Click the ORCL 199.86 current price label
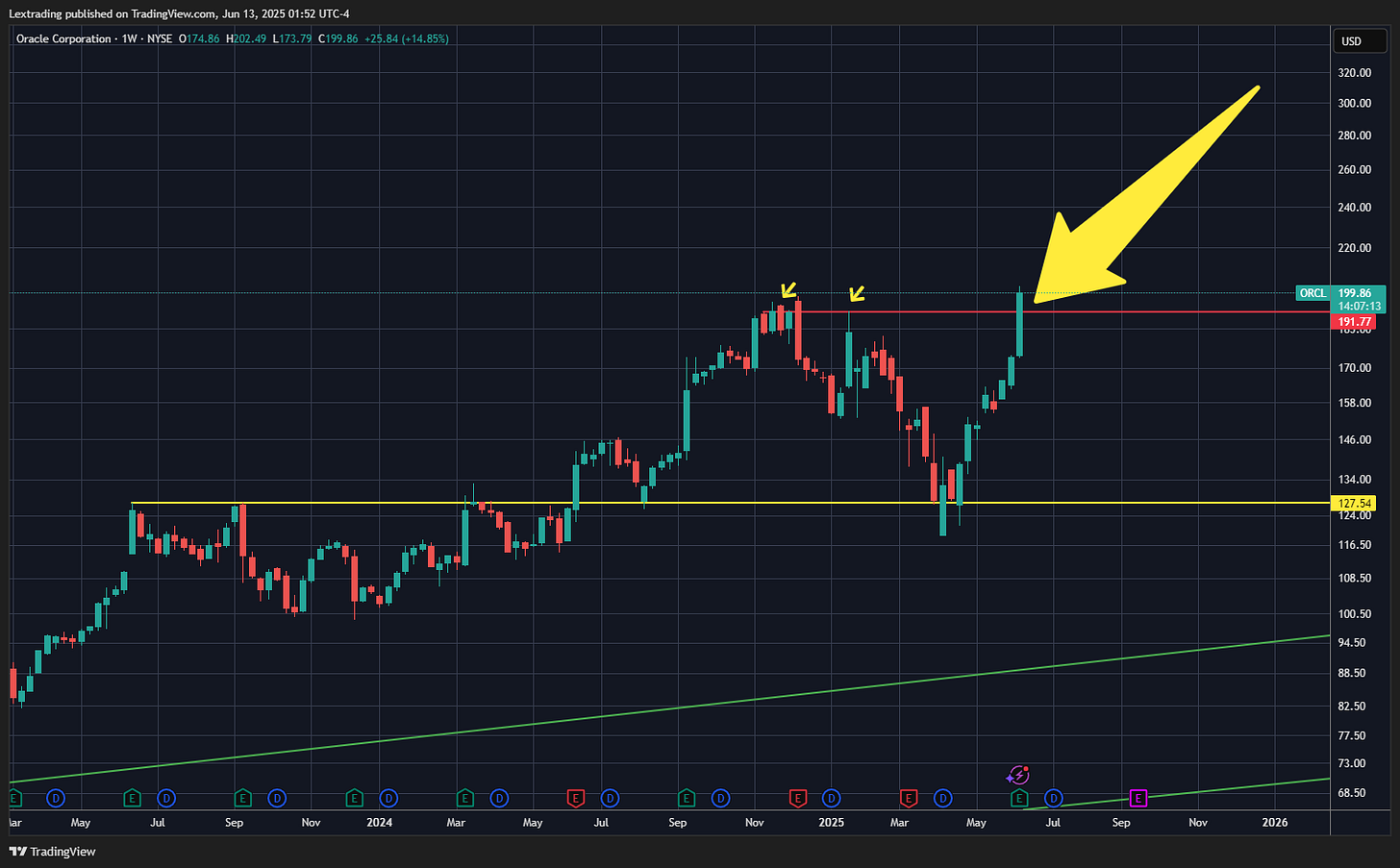1400x868 pixels. 1340,293
